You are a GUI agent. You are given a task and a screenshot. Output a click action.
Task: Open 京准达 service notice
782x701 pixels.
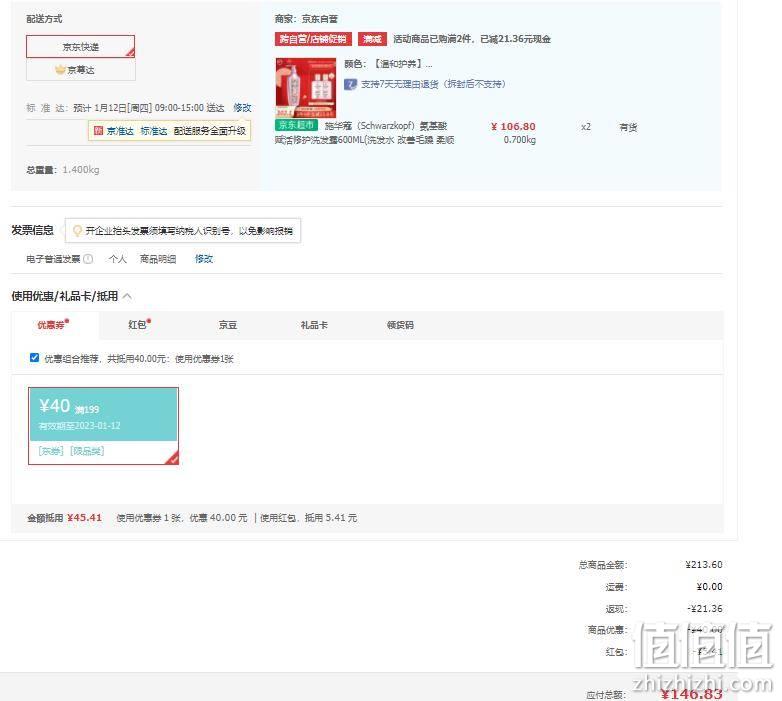[x=120, y=131]
